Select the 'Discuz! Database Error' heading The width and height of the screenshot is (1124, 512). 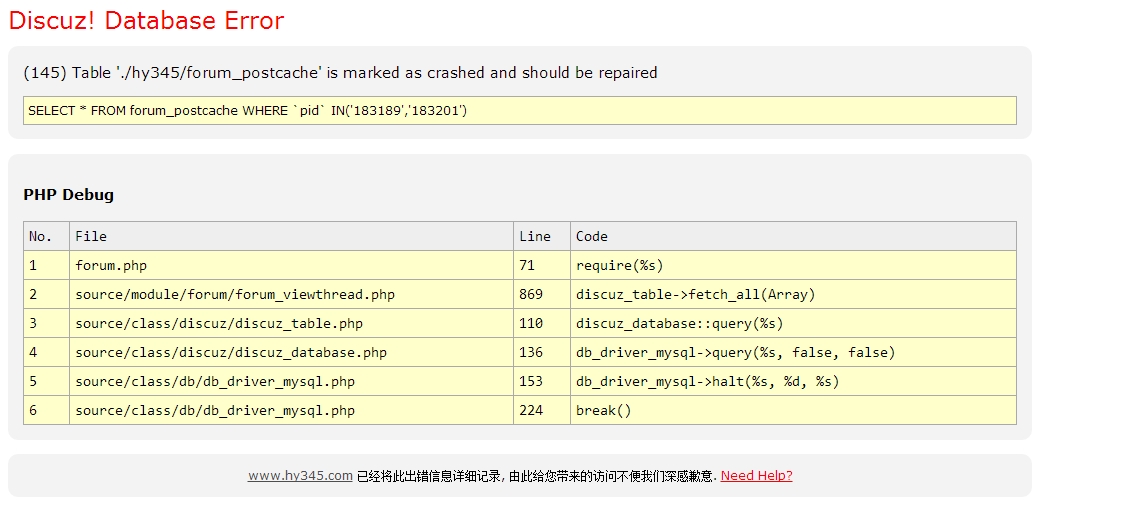[x=146, y=20]
